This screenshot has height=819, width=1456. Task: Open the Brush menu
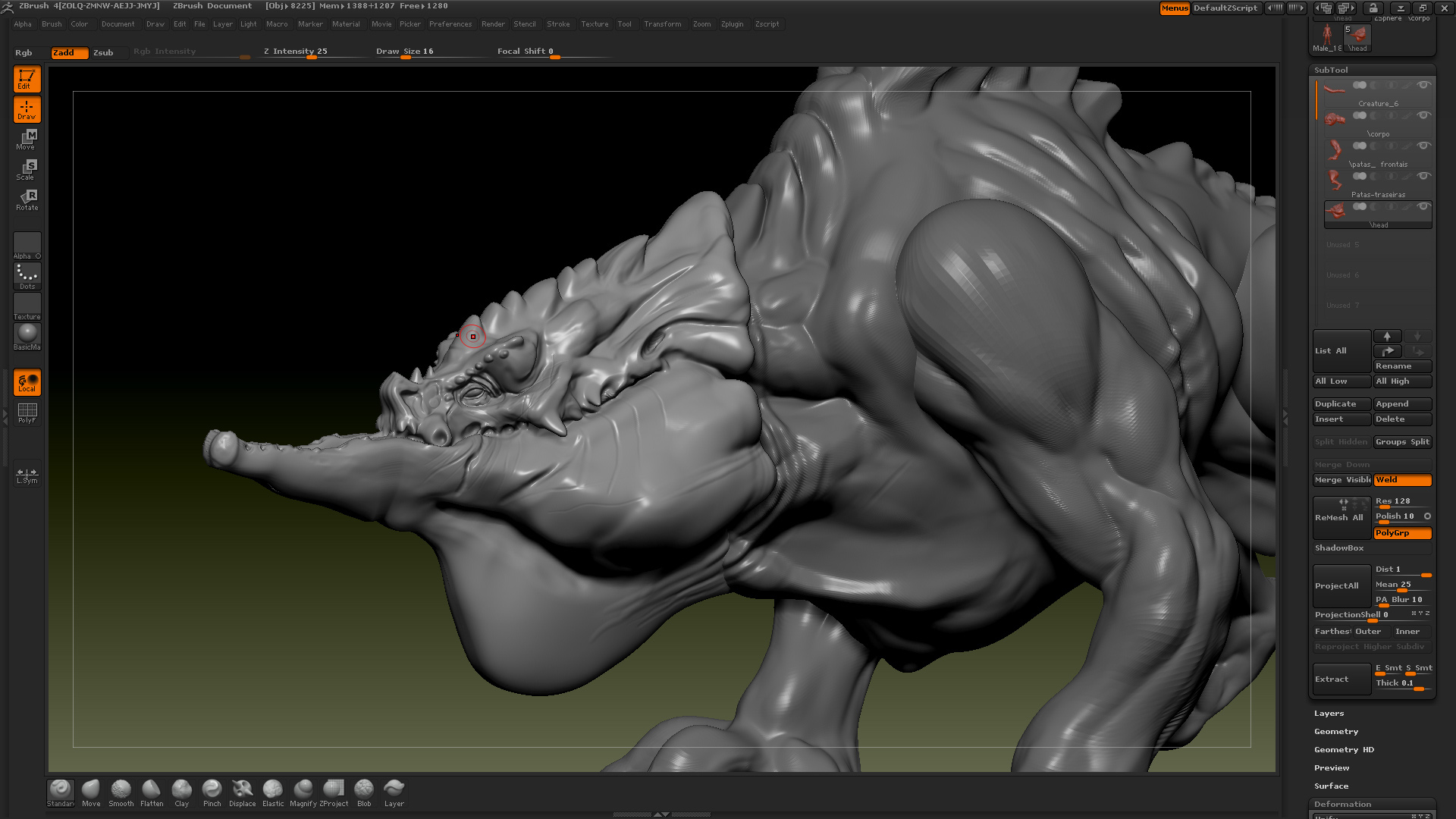click(x=52, y=24)
